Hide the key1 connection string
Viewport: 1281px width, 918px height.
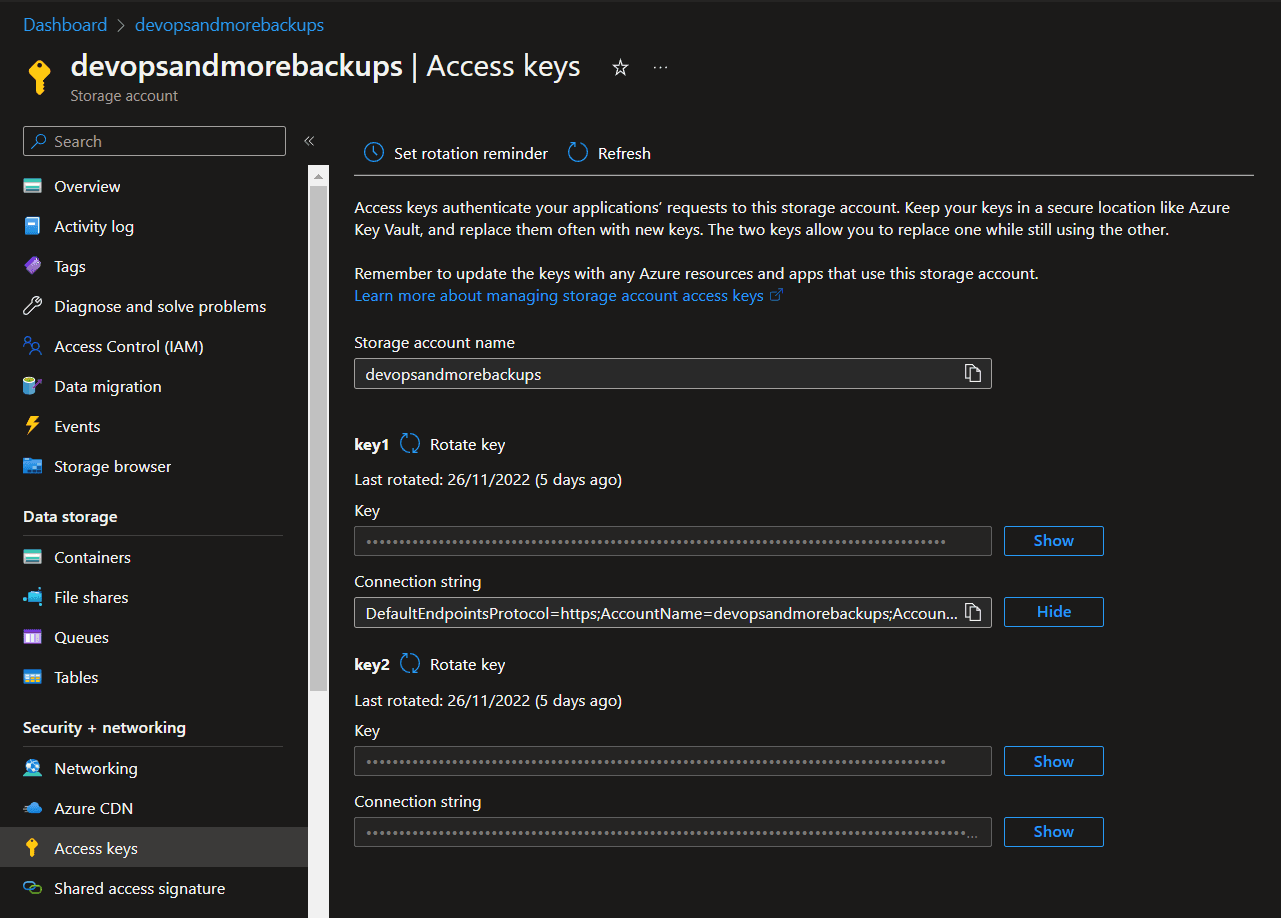tap(1053, 611)
